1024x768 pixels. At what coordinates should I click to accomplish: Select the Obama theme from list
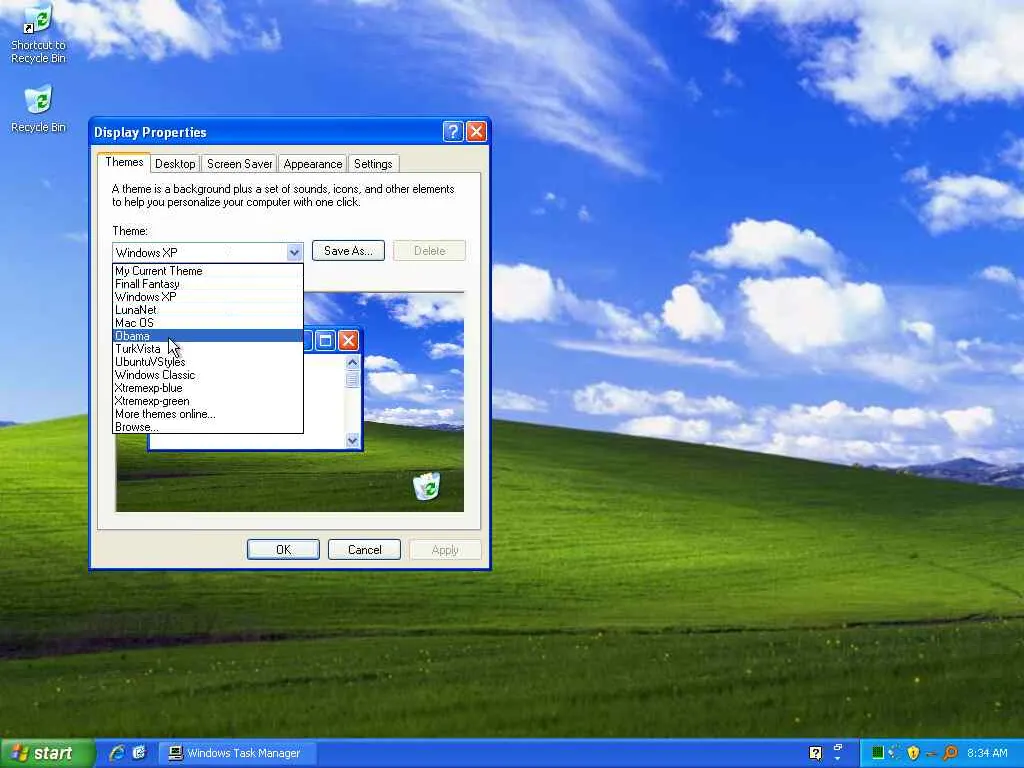(208, 336)
